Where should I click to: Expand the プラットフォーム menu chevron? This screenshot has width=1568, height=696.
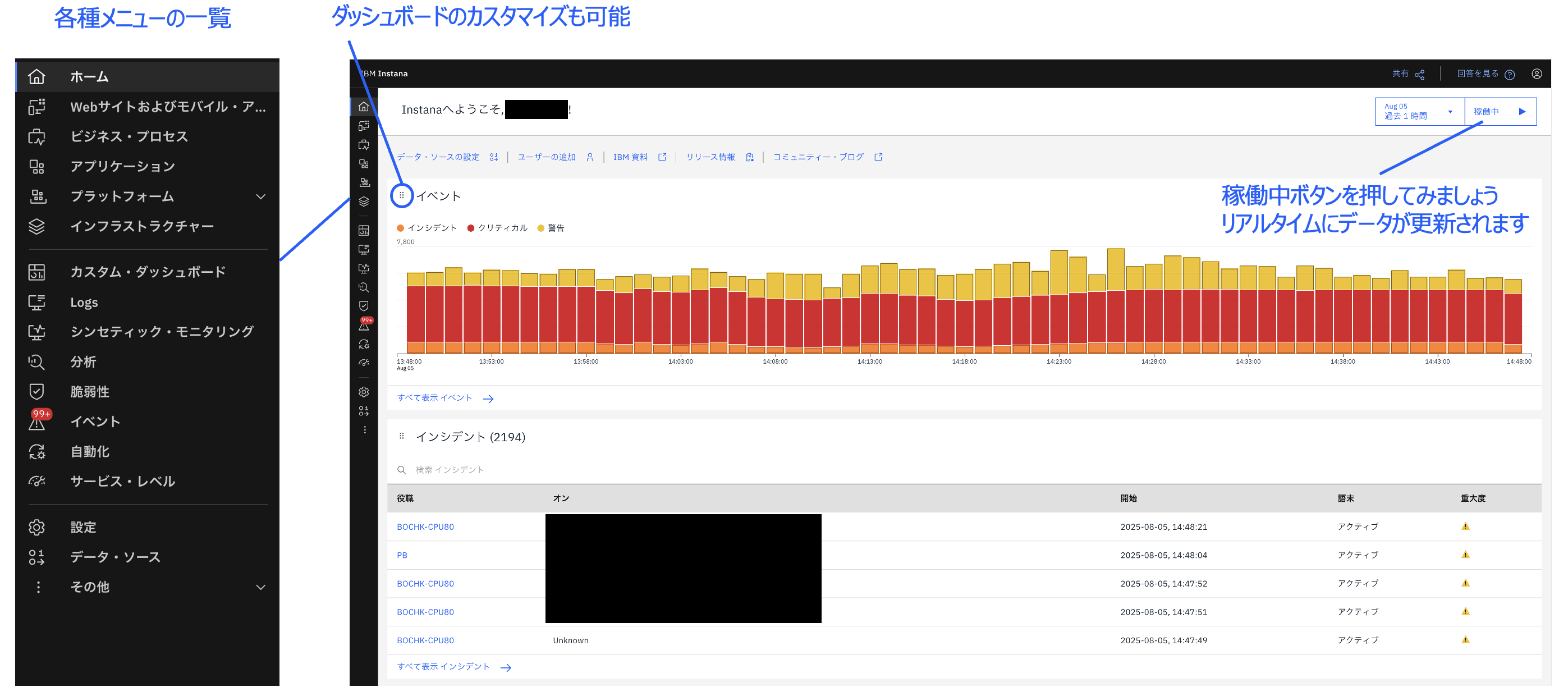tap(260, 196)
